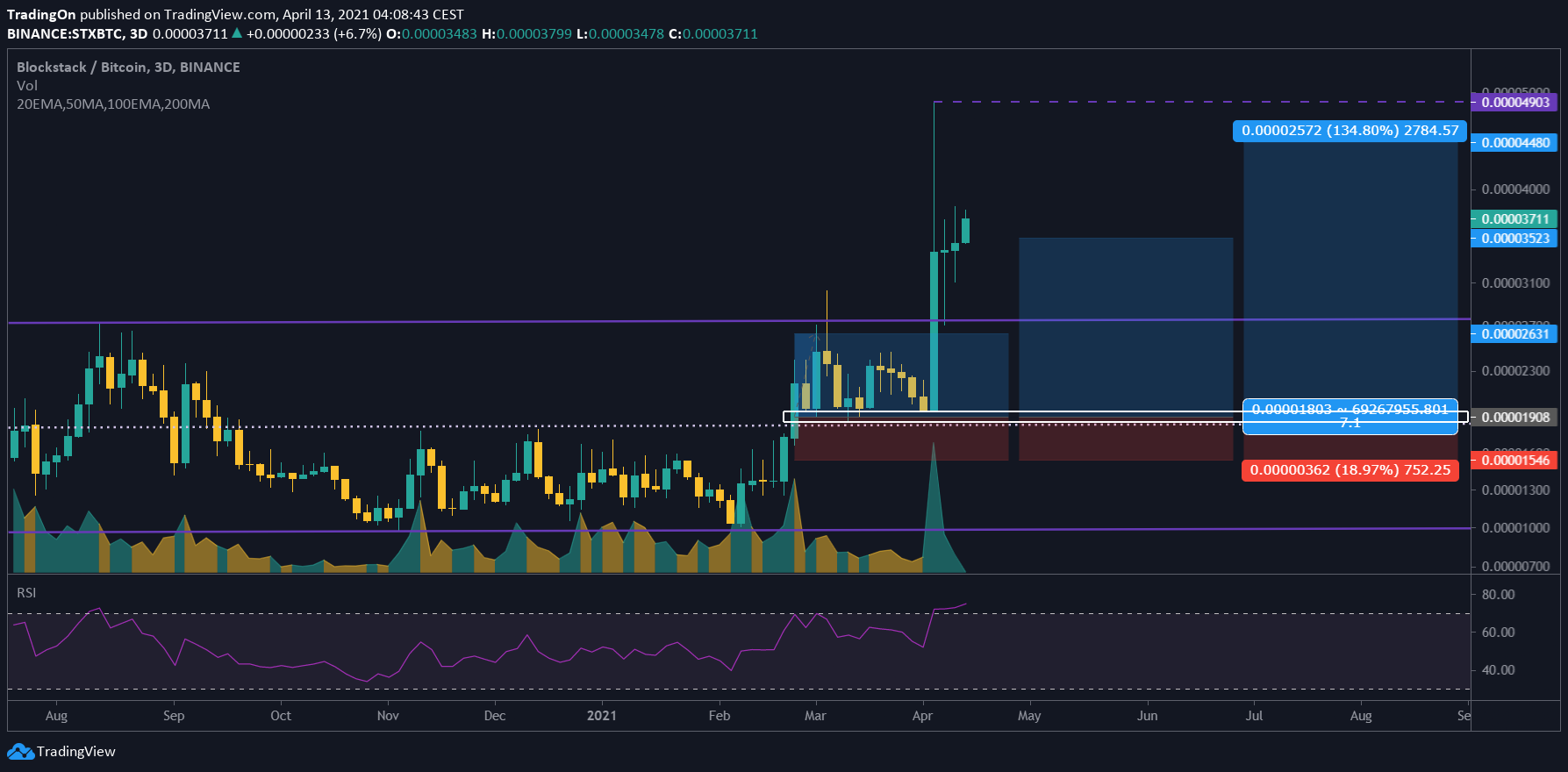Viewport: 1568px width, 772px height.
Task: Click the 0.00002631 blue price label
Action: click(x=1514, y=334)
